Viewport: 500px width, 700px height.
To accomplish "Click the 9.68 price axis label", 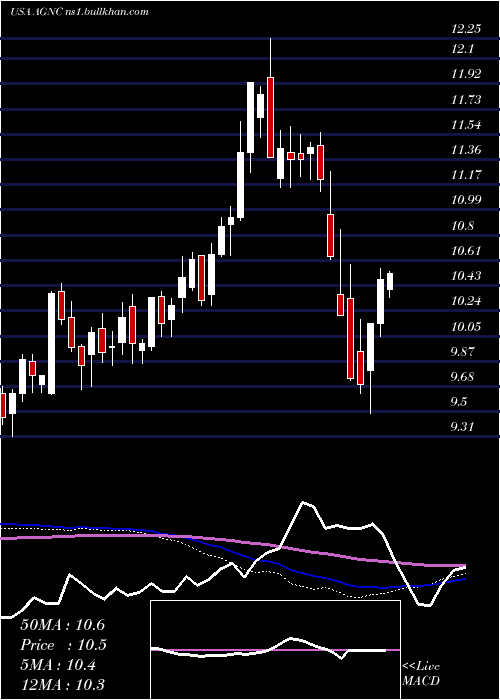I will point(462,377).
